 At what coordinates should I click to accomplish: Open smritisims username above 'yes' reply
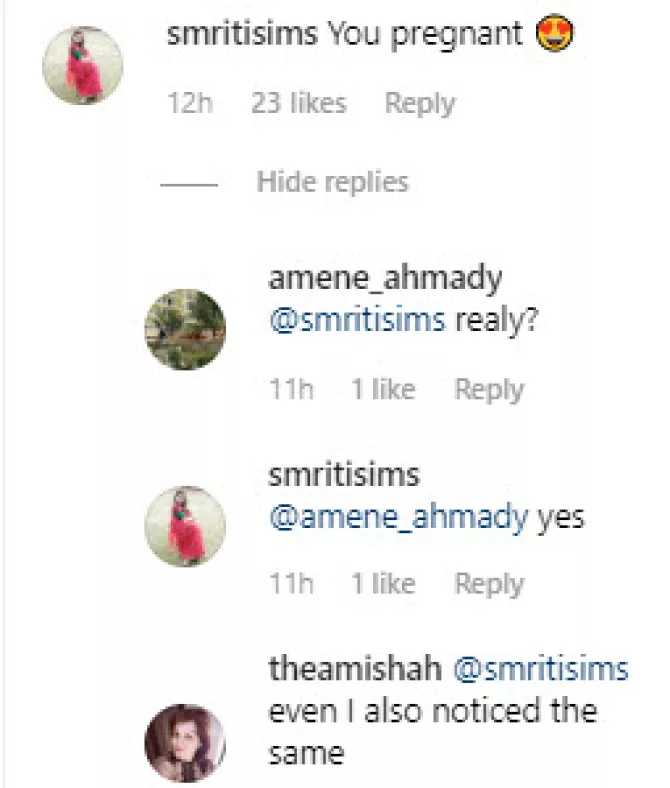point(344,475)
